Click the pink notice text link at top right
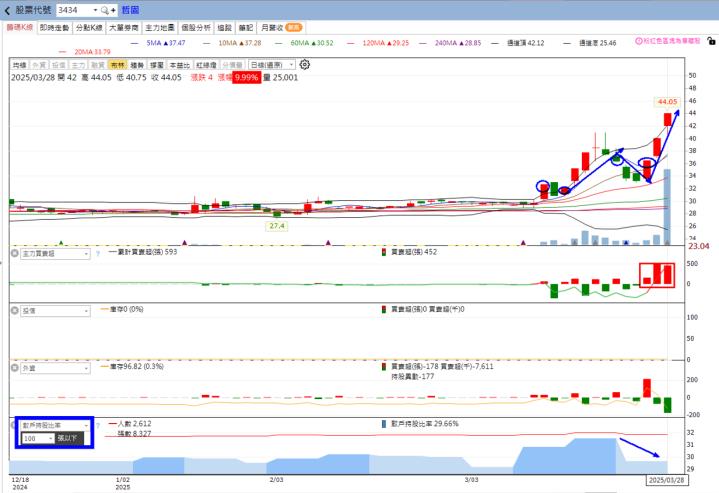This screenshot has height=493, width=719. 672,41
